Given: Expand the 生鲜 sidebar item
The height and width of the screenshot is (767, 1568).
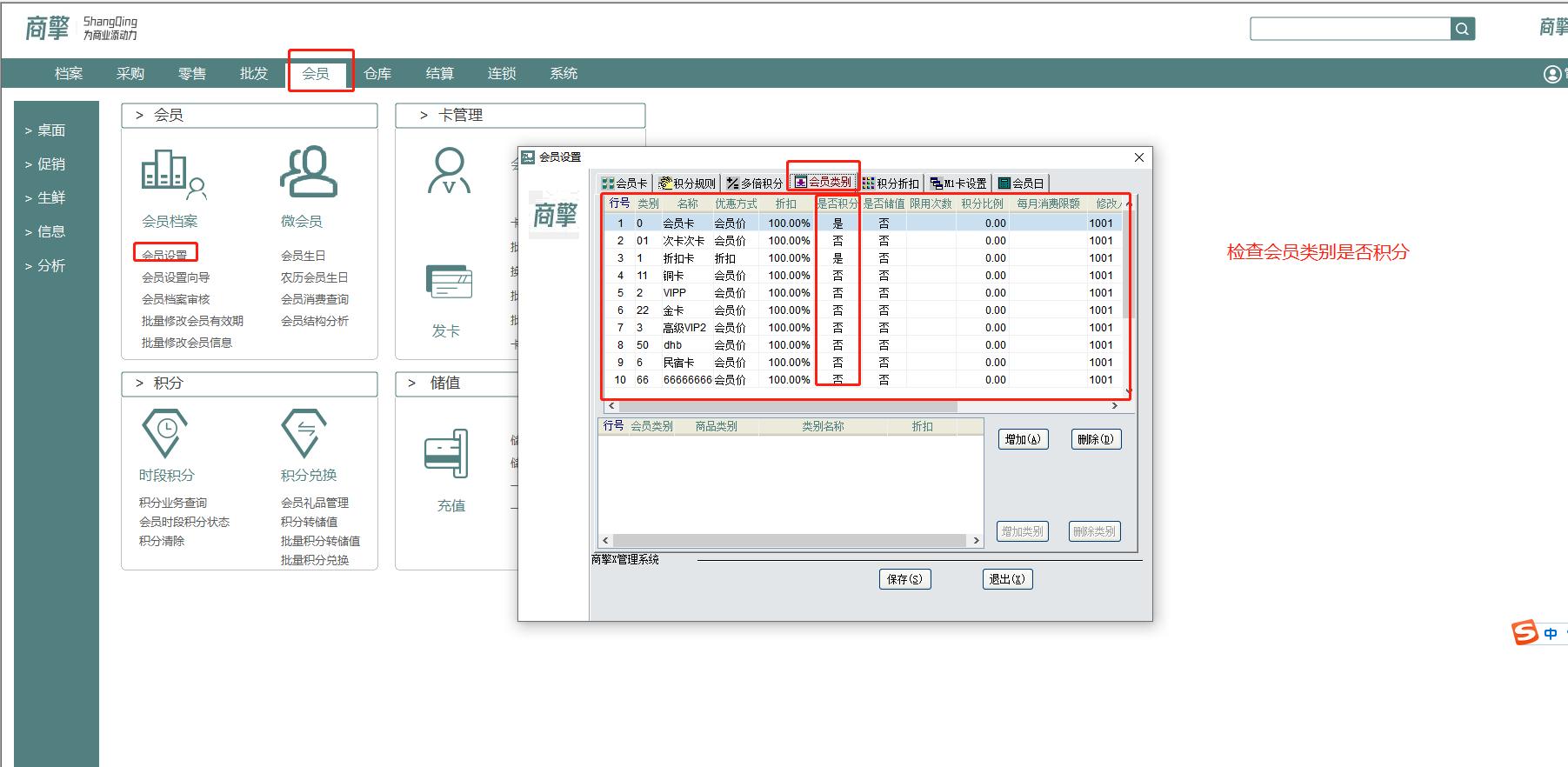Looking at the screenshot, I should tap(45, 198).
